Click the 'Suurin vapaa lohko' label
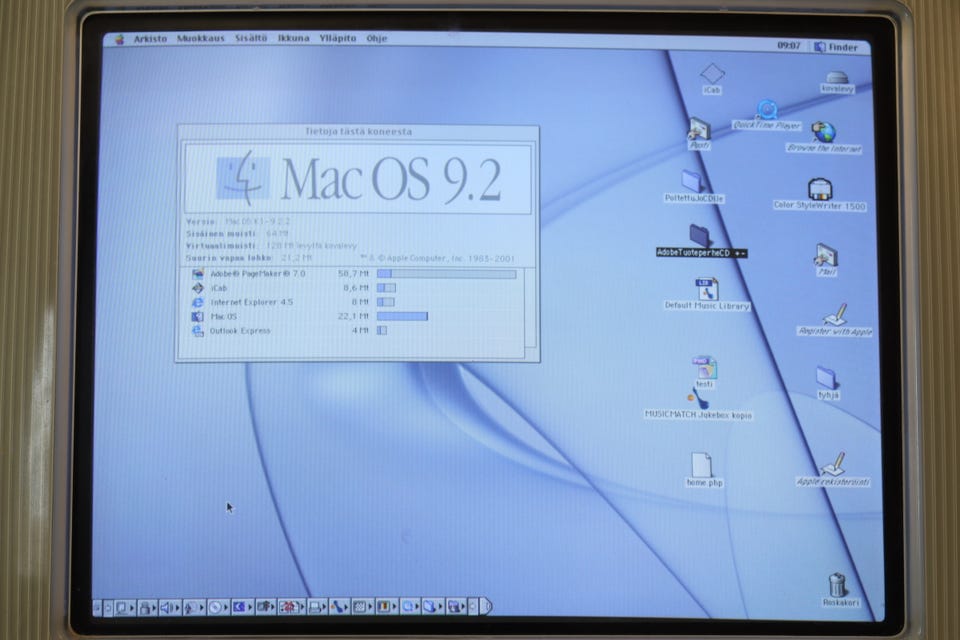Screen dimensions: 960x640 (x=228, y=258)
